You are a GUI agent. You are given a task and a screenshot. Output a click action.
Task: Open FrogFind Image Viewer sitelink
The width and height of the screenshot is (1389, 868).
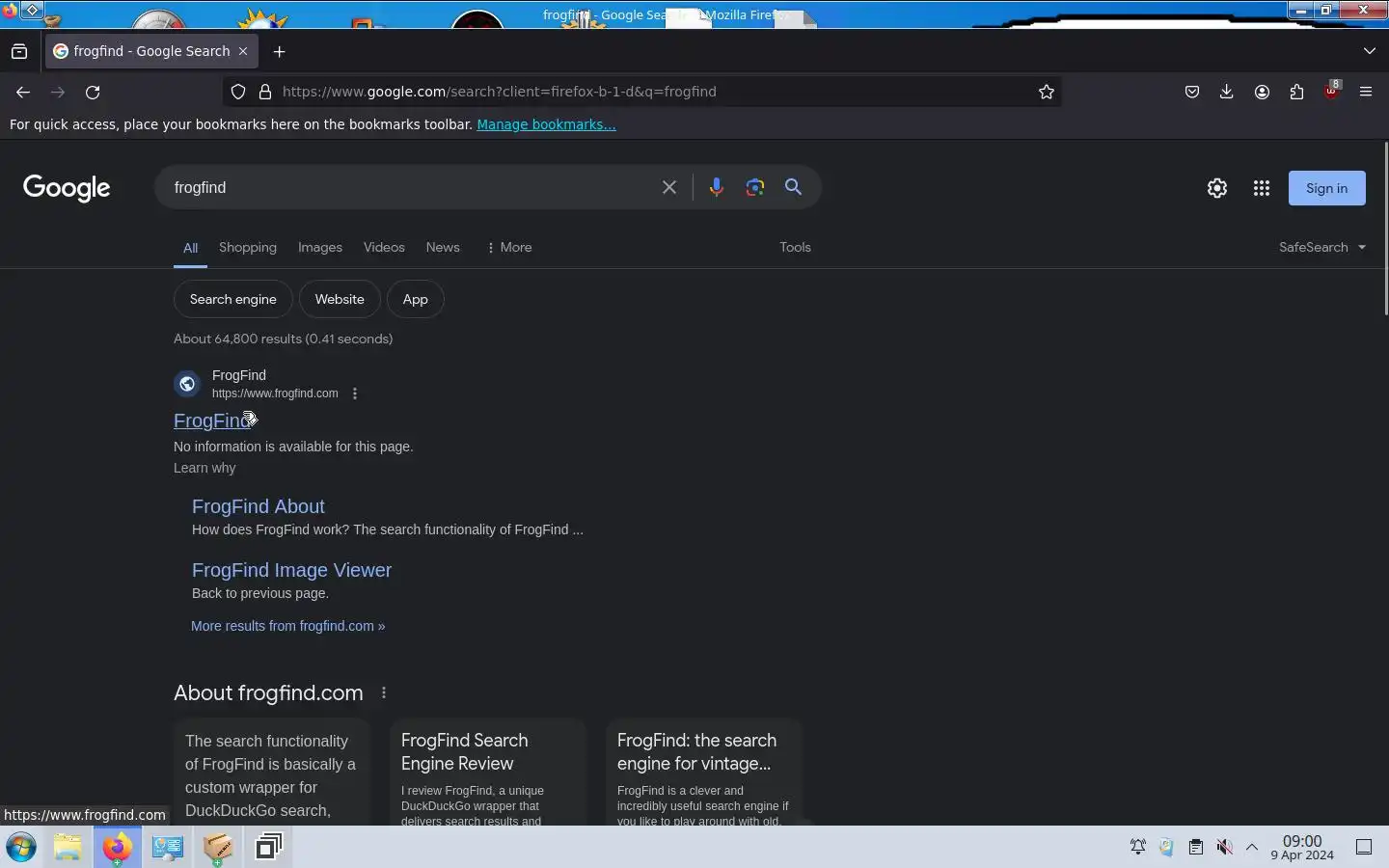pyautogui.click(x=291, y=570)
